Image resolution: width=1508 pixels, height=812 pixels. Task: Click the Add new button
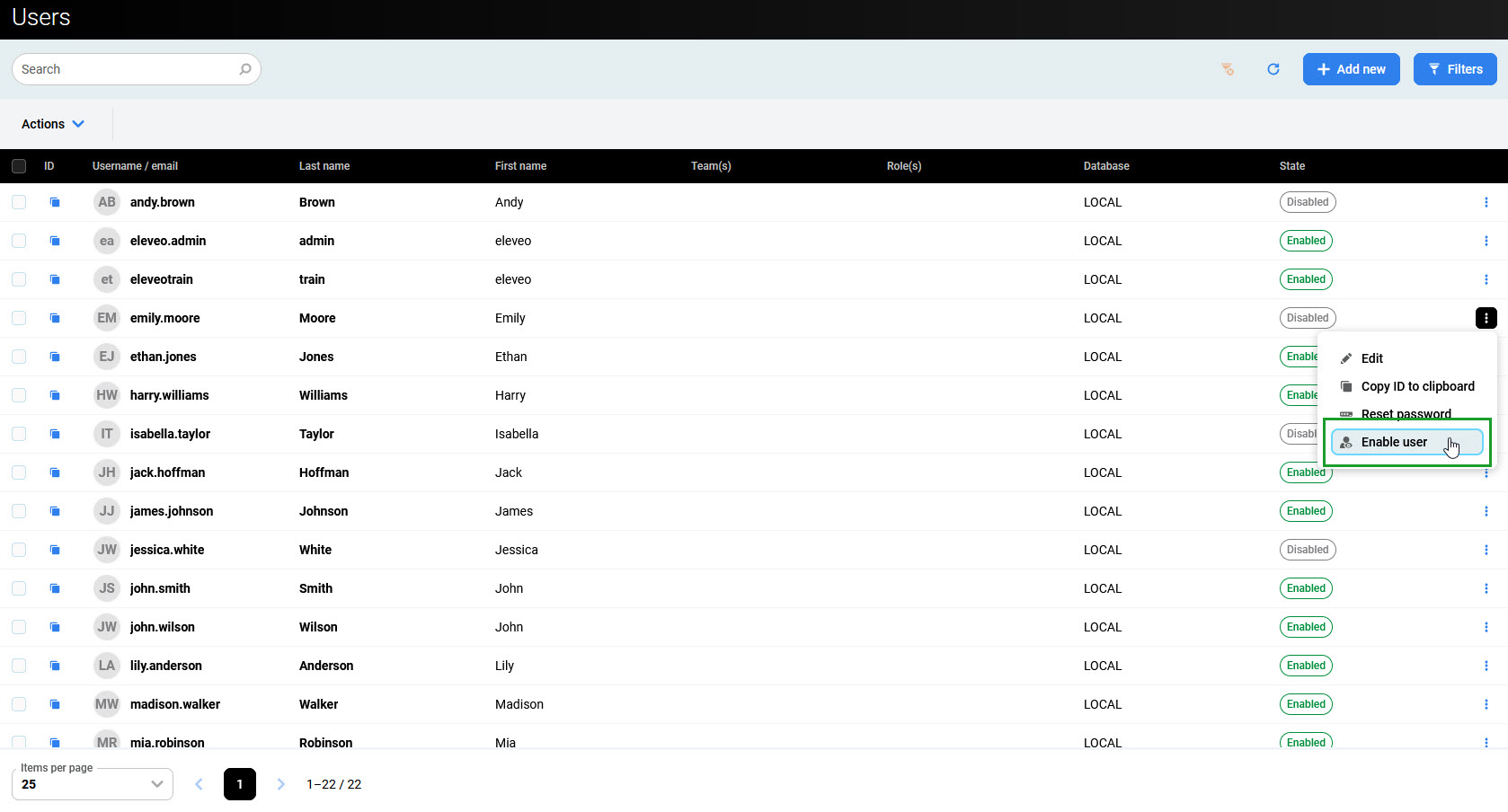1351,69
